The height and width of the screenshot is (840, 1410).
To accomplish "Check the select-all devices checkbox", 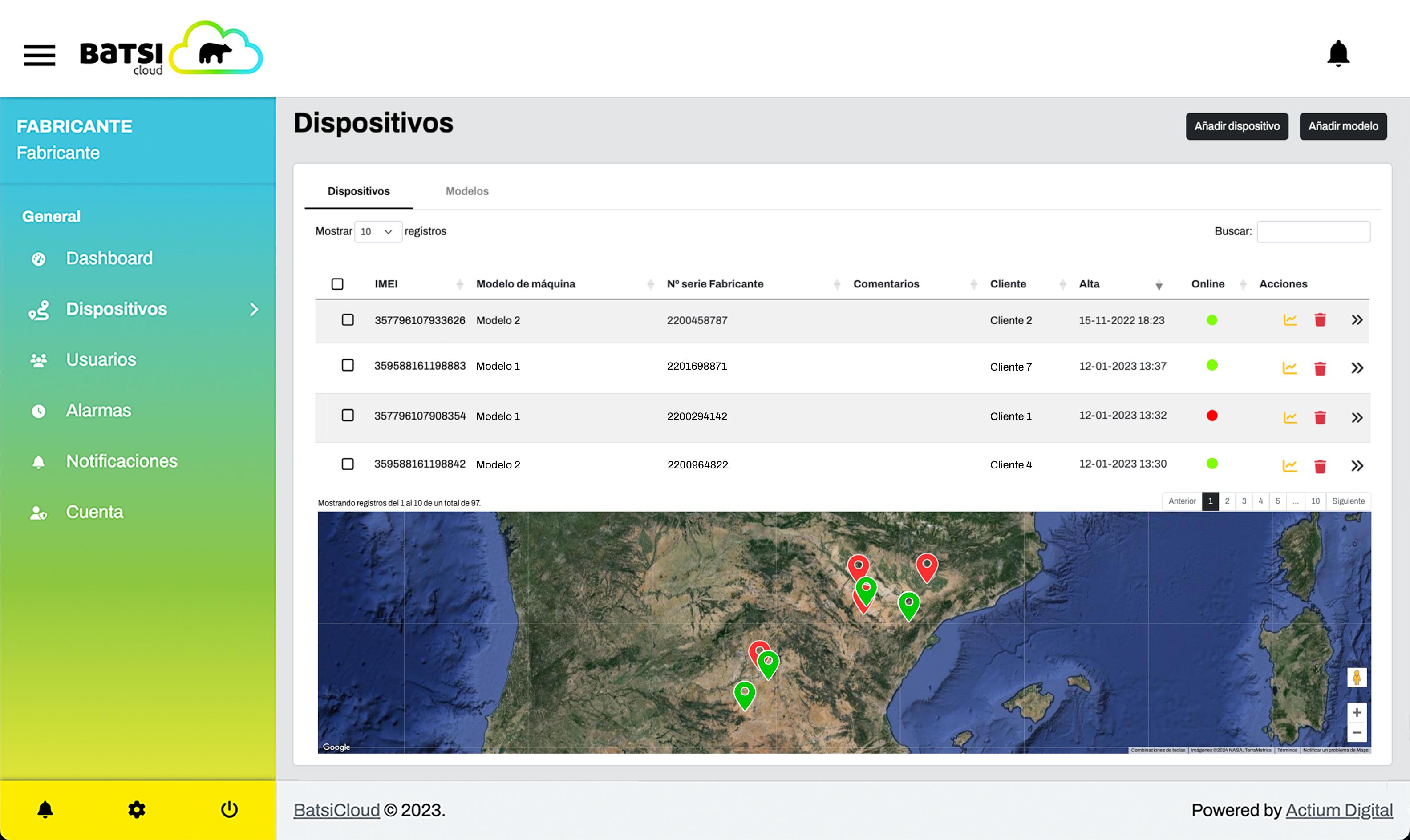I will [337, 283].
